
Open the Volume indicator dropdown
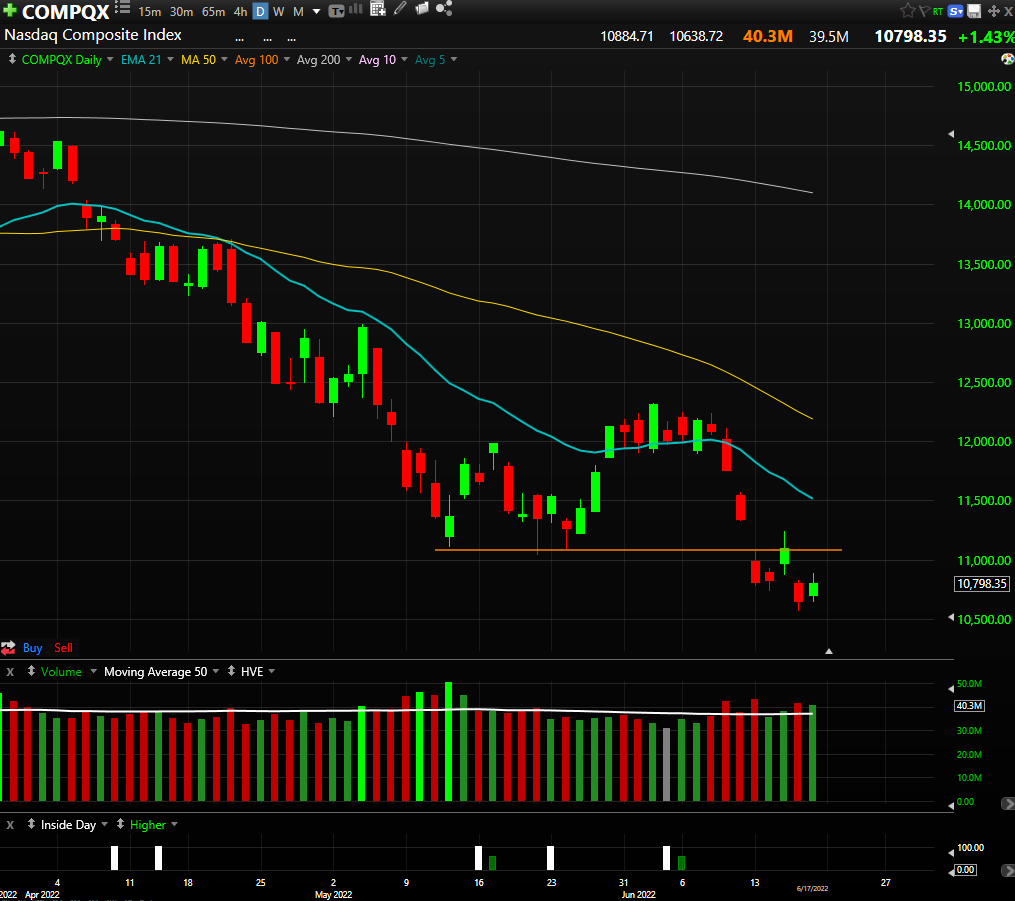93,671
